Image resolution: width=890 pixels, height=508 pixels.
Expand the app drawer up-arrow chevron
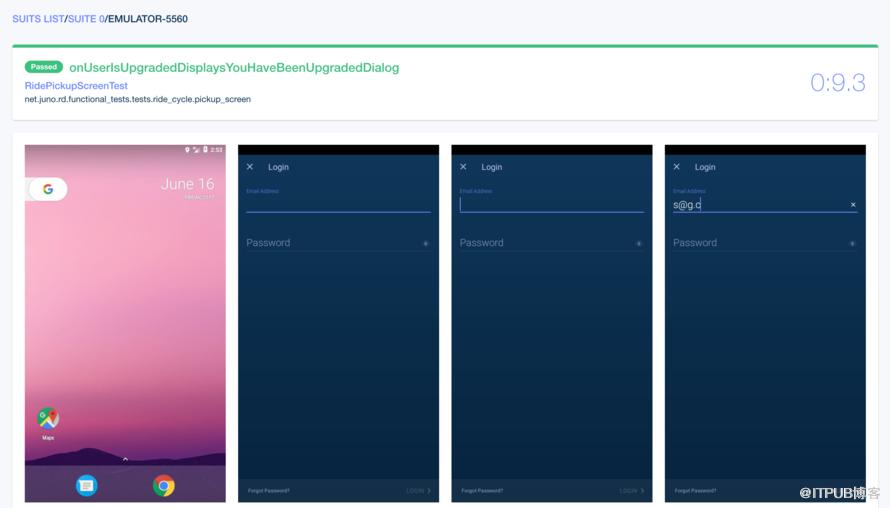pyautogui.click(x=125, y=459)
